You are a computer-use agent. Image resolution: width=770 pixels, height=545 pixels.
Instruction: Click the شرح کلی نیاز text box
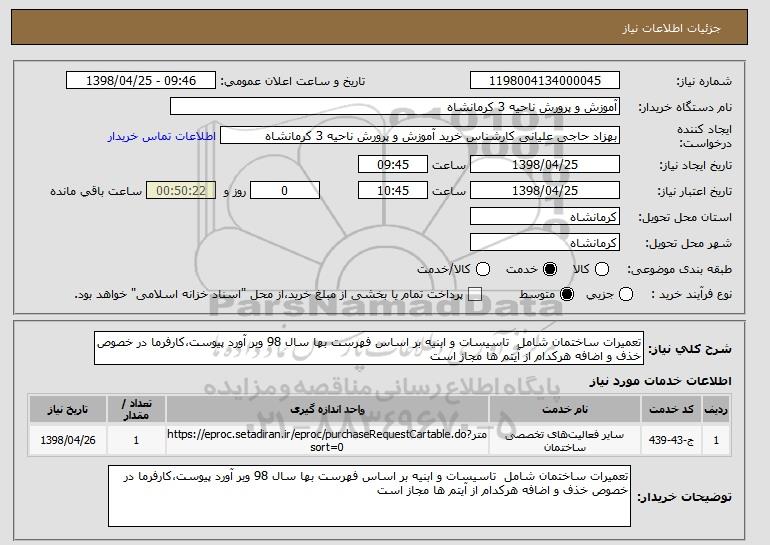[369, 349]
